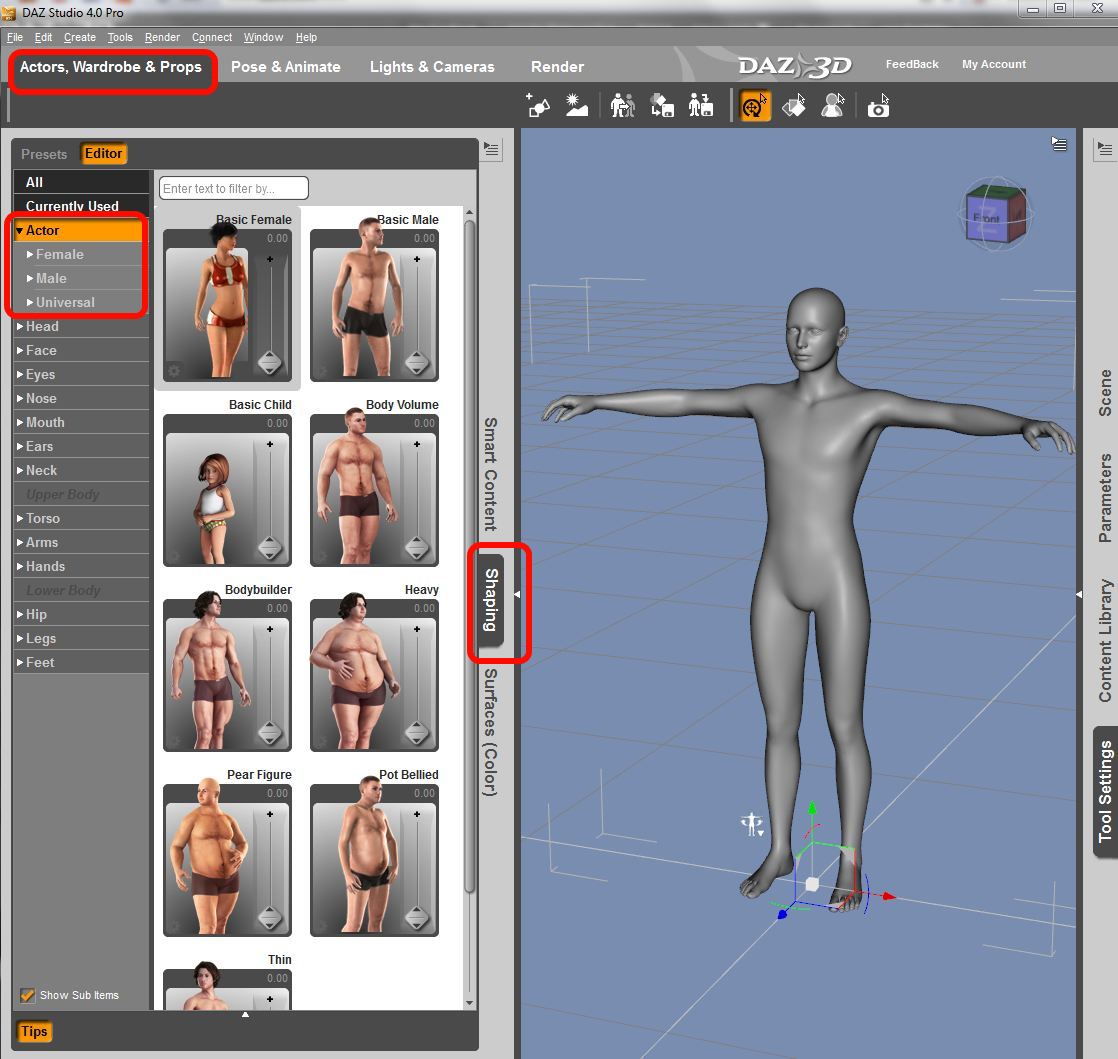Click the FeedBack link
Screen dimensions: 1118x1059
pos(912,64)
